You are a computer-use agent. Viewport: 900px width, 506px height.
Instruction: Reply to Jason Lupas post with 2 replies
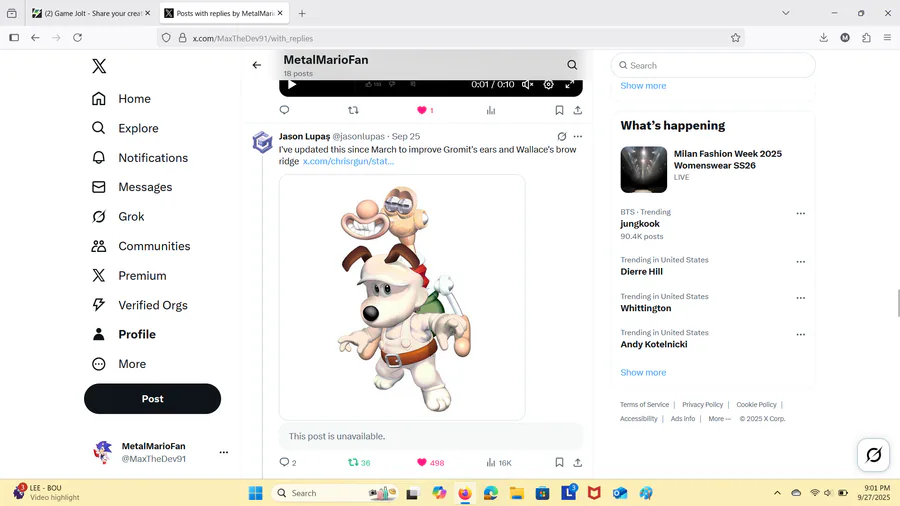[x=288, y=462]
